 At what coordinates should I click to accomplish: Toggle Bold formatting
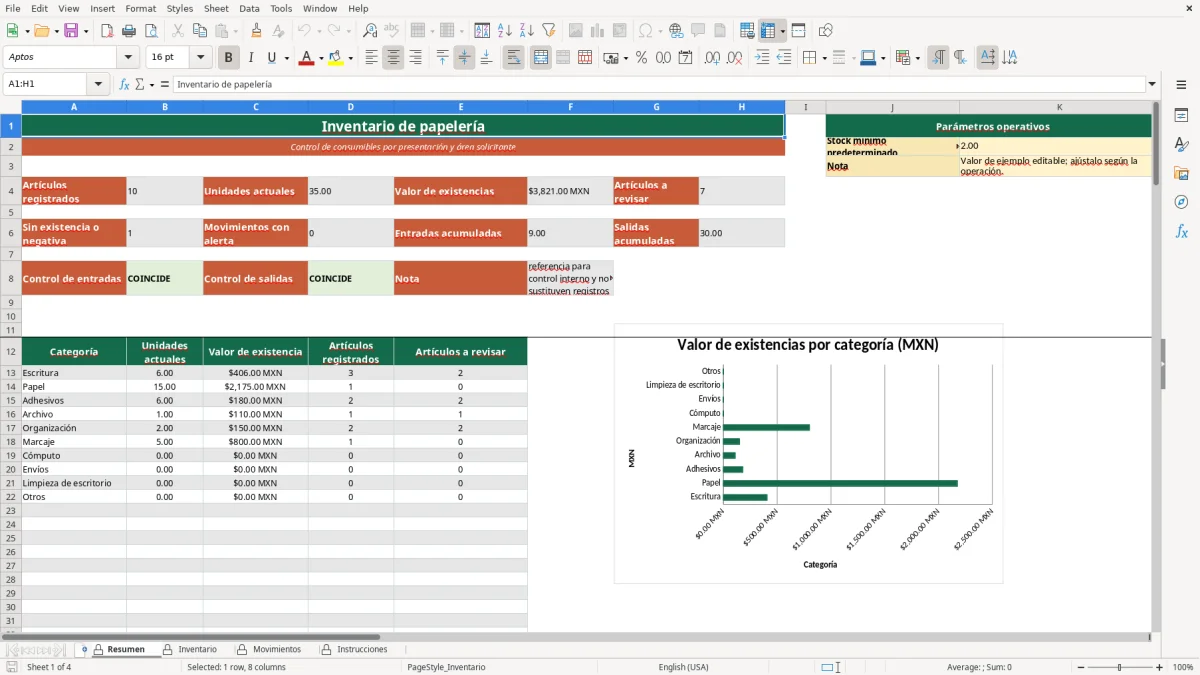[x=229, y=58]
